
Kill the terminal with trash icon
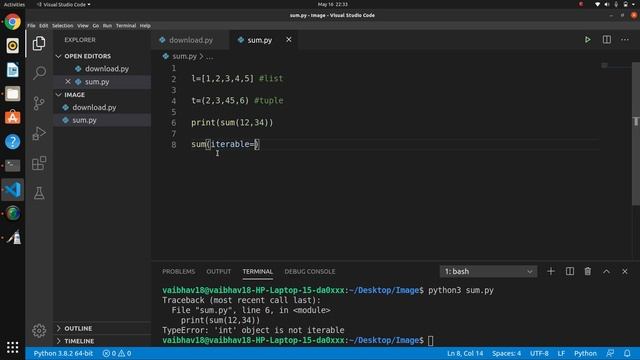[x=588, y=271]
